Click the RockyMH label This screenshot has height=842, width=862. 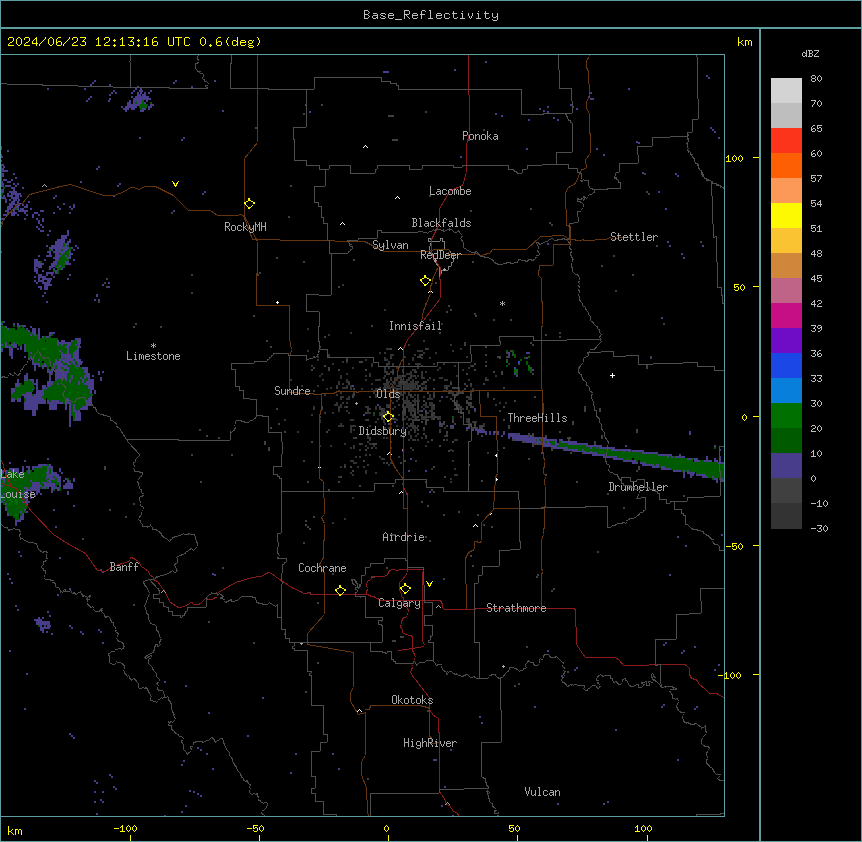245,227
